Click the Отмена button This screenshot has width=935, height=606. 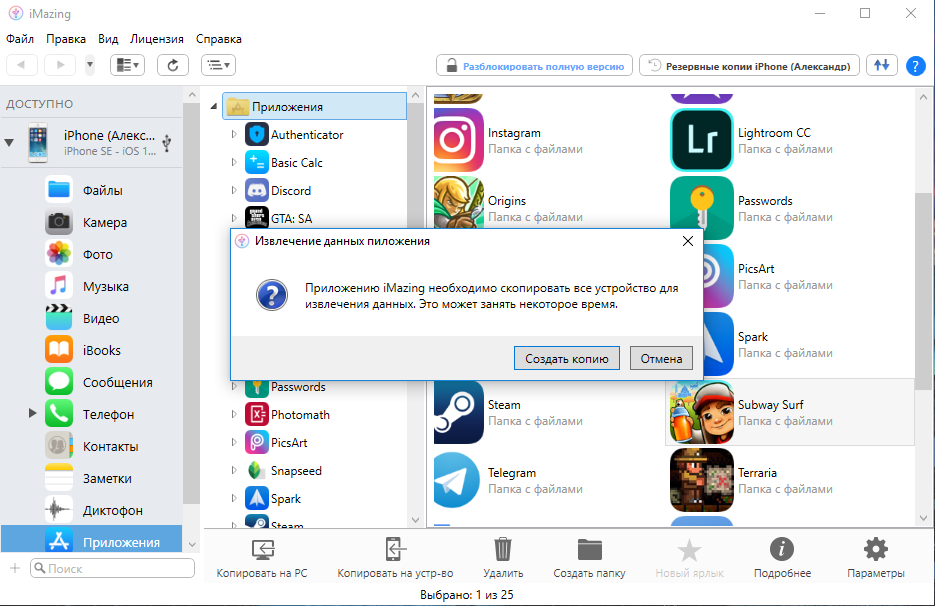point(661,358)
